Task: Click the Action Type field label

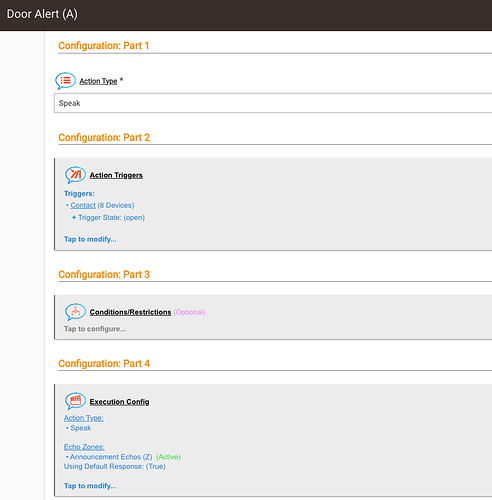Action: tap(98, 81)
